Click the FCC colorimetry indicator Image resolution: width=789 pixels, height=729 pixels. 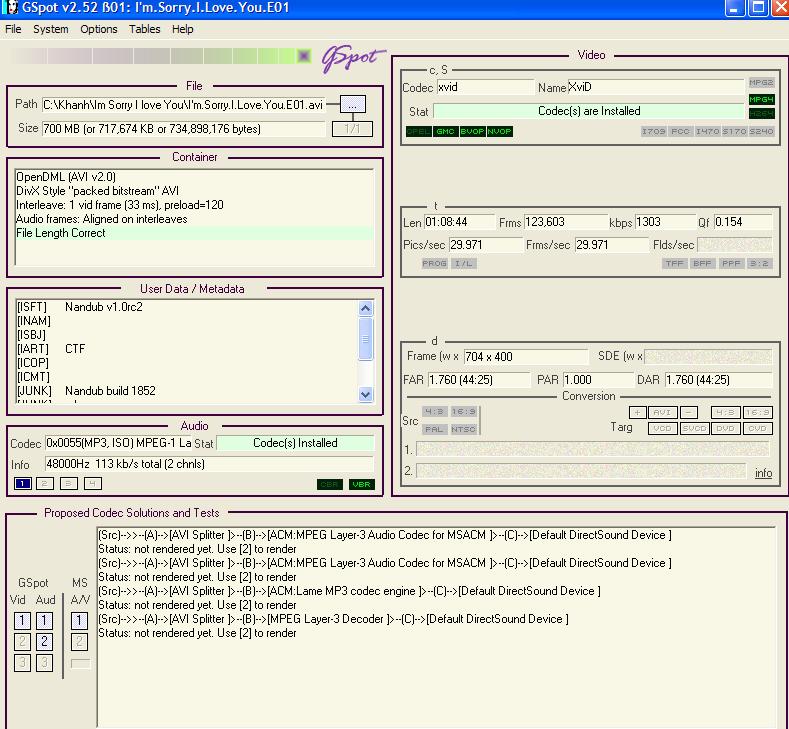(x=680, y=131)
